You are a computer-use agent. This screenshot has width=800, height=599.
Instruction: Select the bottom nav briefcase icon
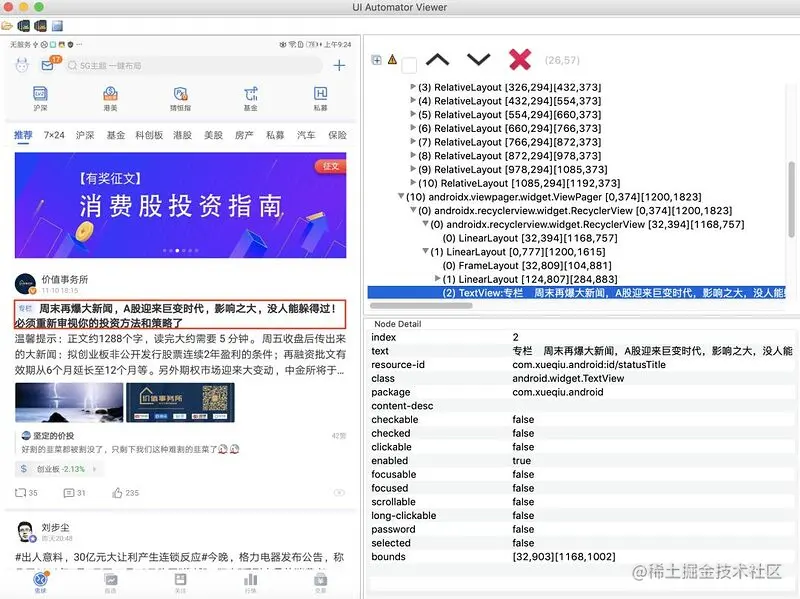320,582
